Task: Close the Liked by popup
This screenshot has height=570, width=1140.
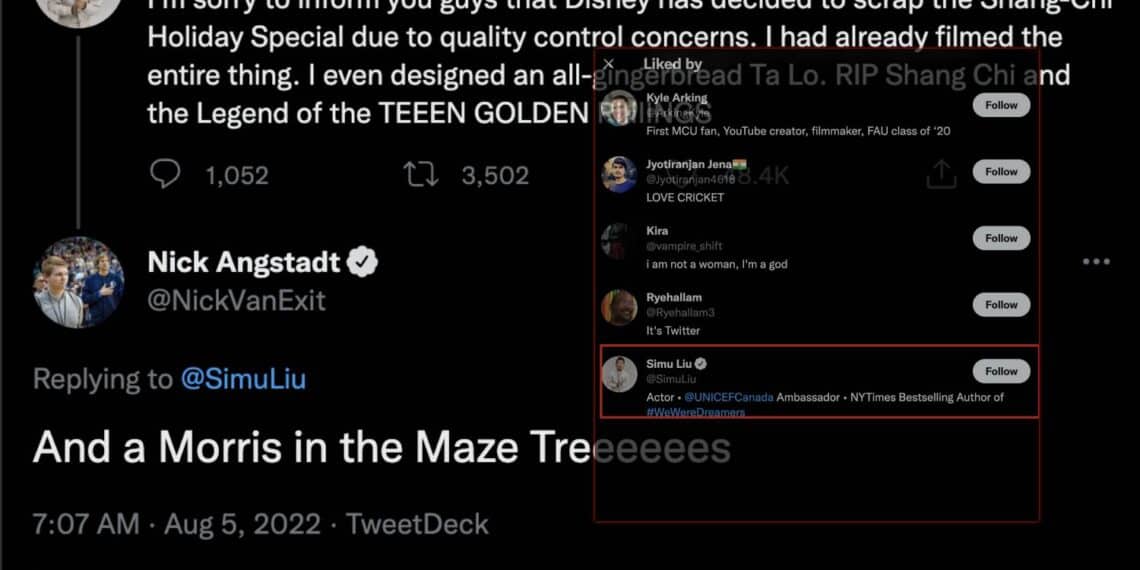Action: [609, 64]
